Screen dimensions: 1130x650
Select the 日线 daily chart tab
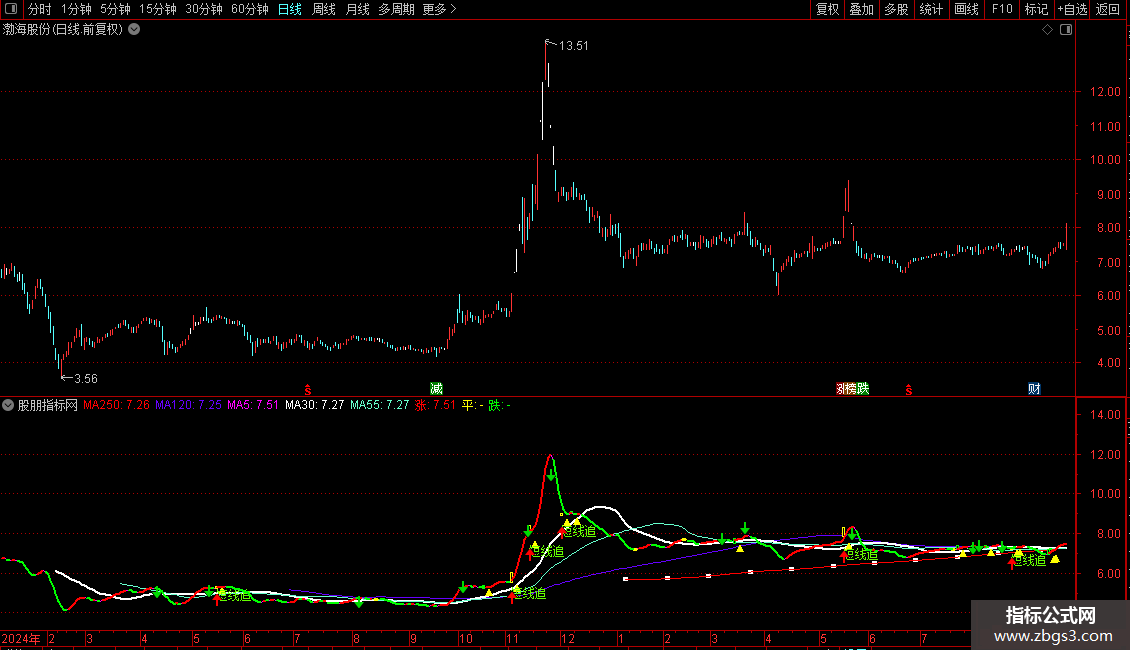pos(290,9)
